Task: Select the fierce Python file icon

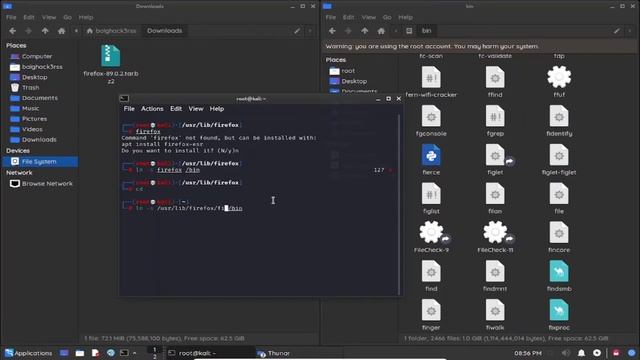Action: tap(431, 155)
